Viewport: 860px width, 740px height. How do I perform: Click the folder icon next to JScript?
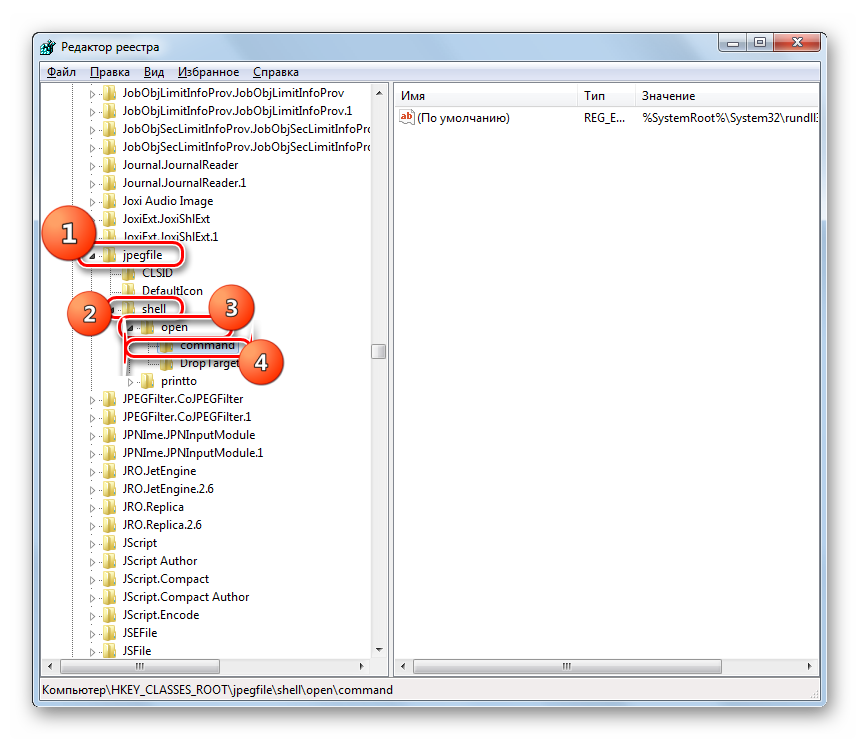(x=109, y=543)
